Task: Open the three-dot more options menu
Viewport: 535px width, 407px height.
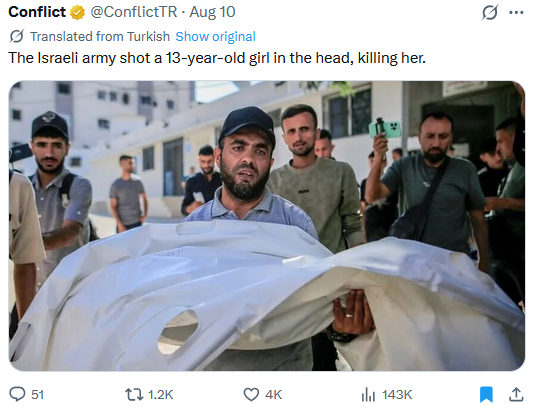Action: click(x=516, y=13)
